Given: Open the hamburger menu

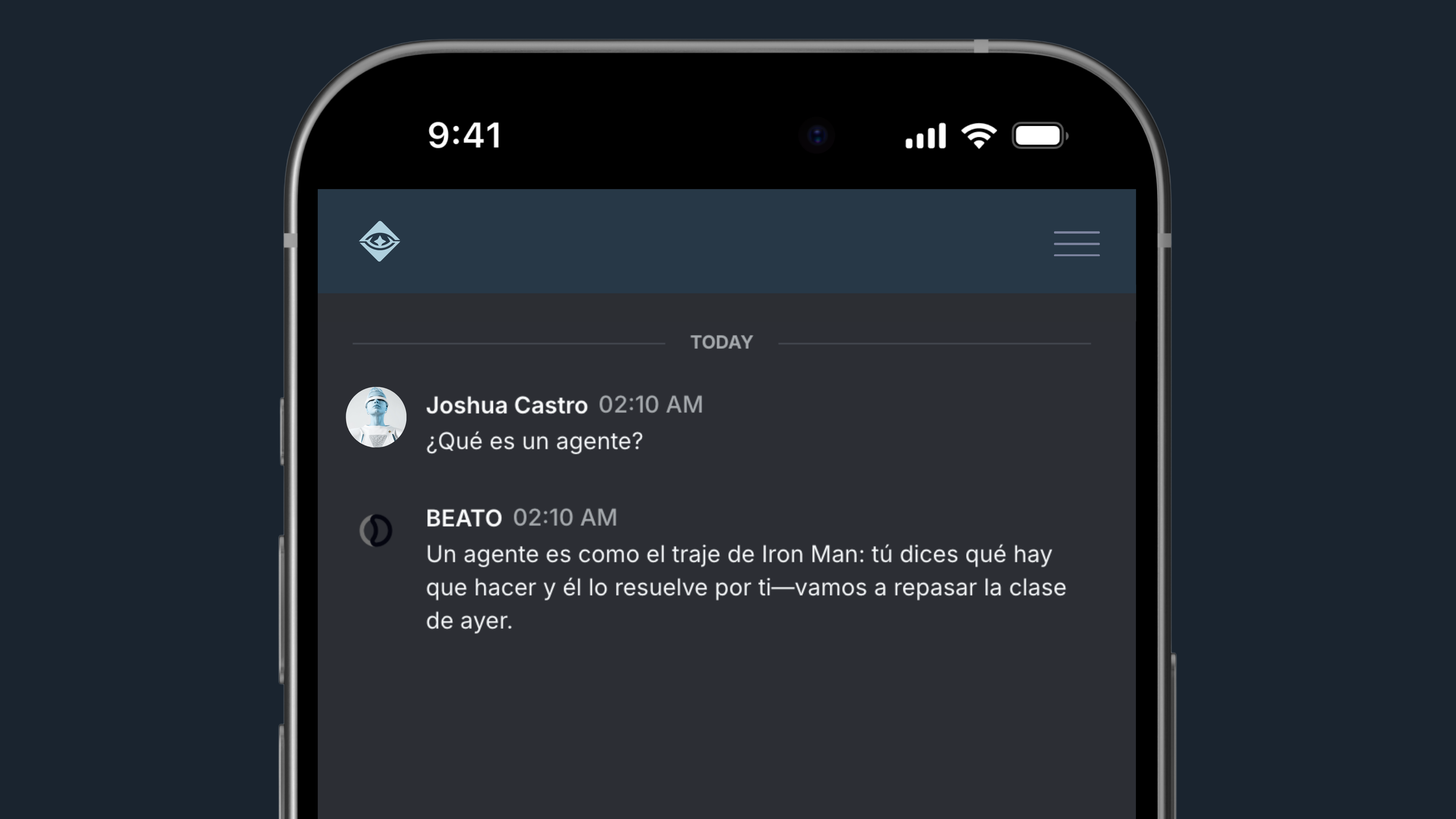Looking at the screenshot, I should 1076,244.
